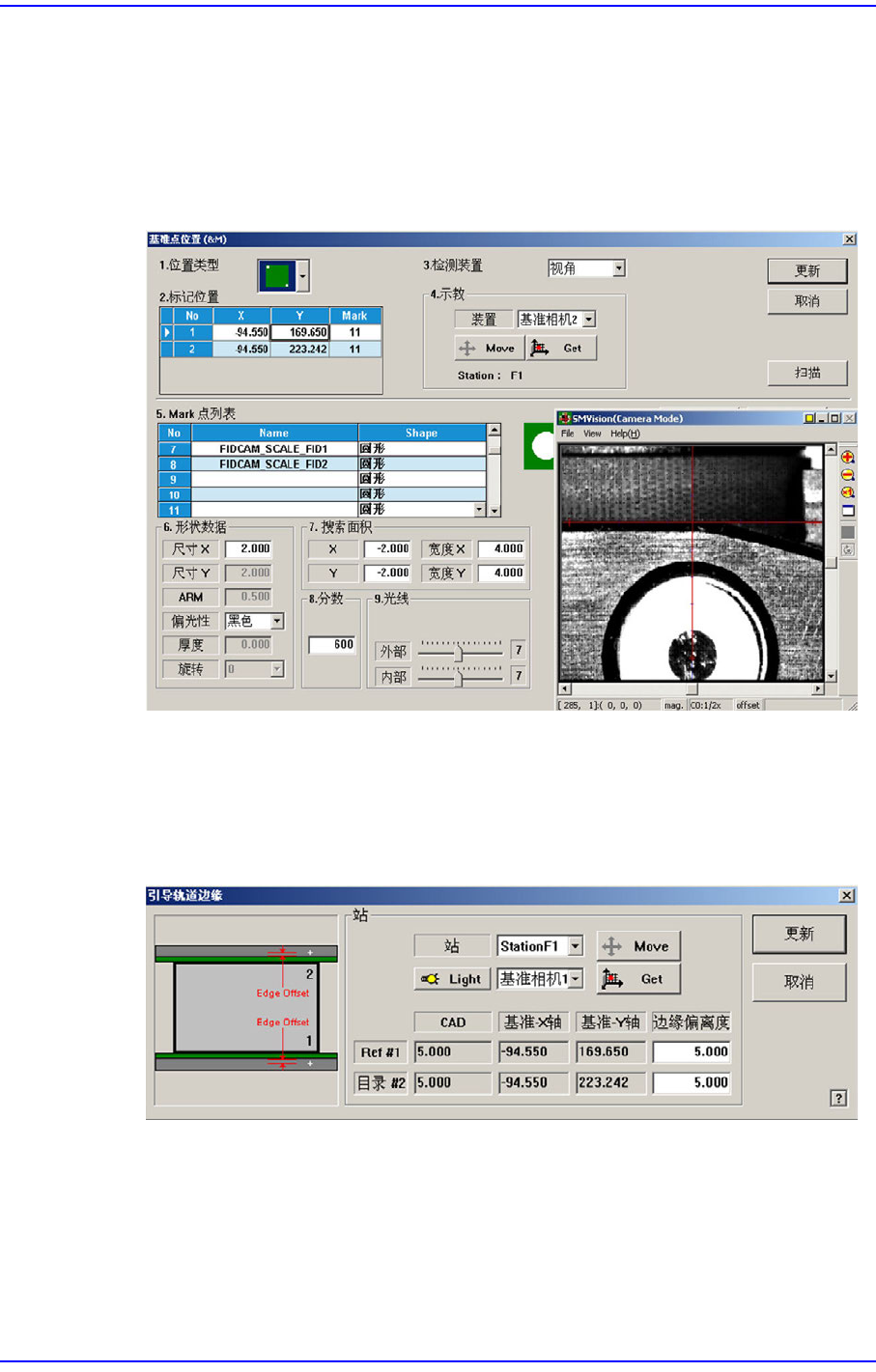Click the zoom-out magnifier in SMVision toolbar
This screenshot has height=1372, width=876.
[x=848, y=475]
